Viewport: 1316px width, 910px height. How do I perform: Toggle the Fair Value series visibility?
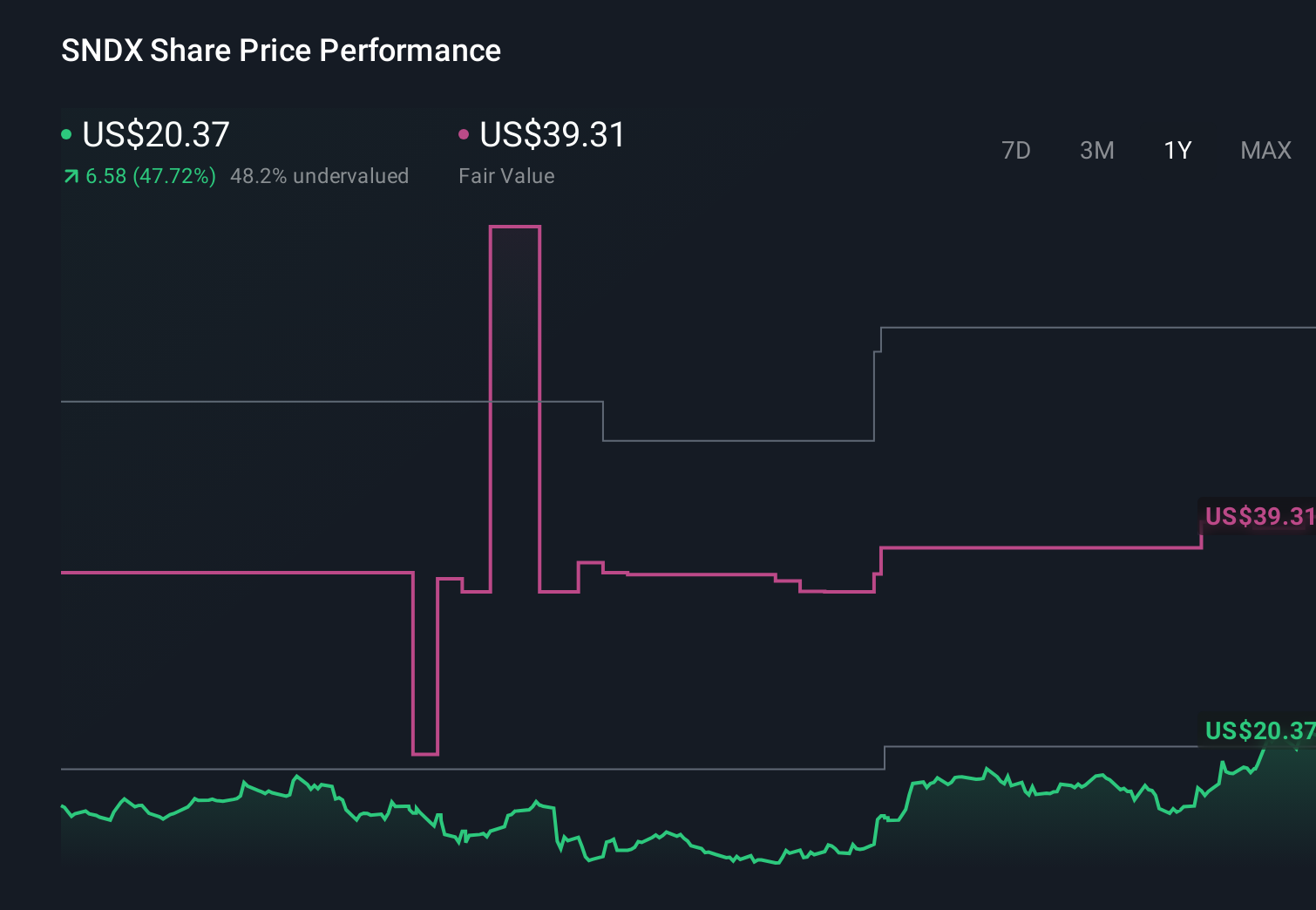[x=552, y=134]
